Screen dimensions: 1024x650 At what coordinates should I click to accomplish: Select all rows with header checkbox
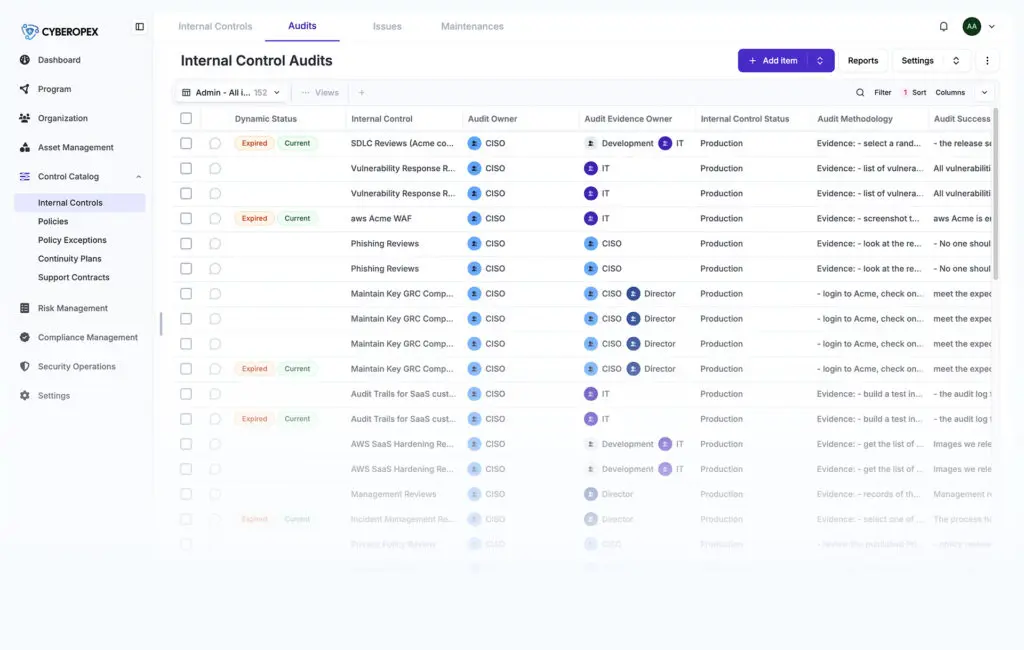point(186,118)
